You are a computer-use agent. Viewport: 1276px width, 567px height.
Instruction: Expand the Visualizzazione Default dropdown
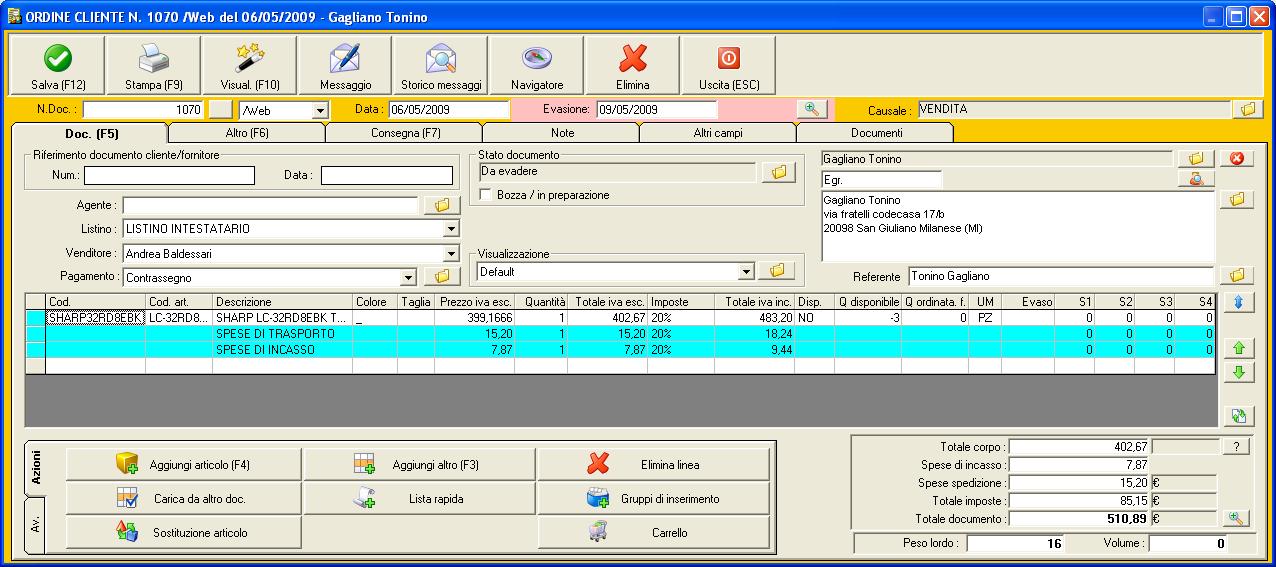[745, 271]
